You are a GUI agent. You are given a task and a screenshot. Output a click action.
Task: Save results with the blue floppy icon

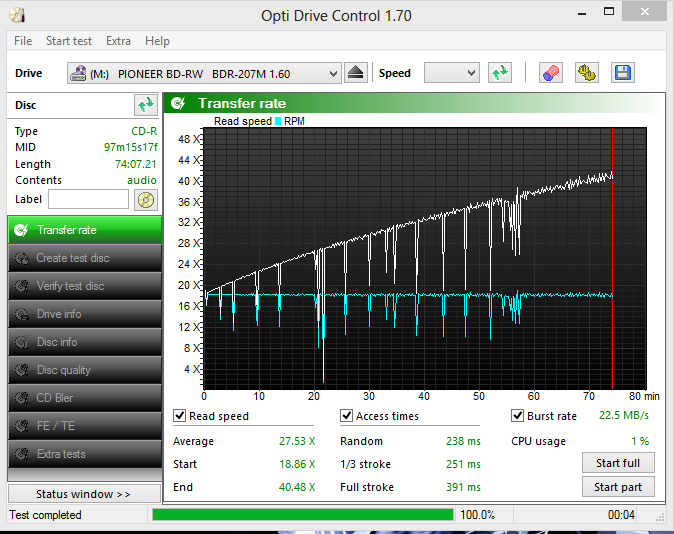(623, 73)
